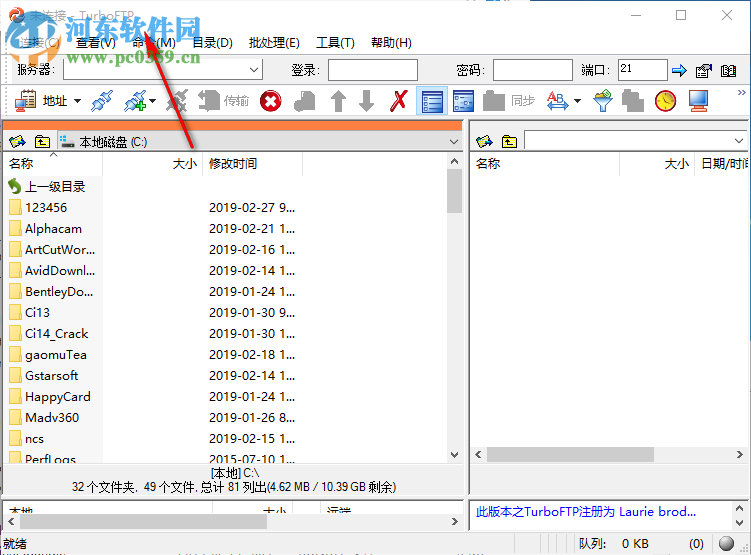Click local list scroll up arrow
The image size is (751, 555).
[x=454, y=161]
